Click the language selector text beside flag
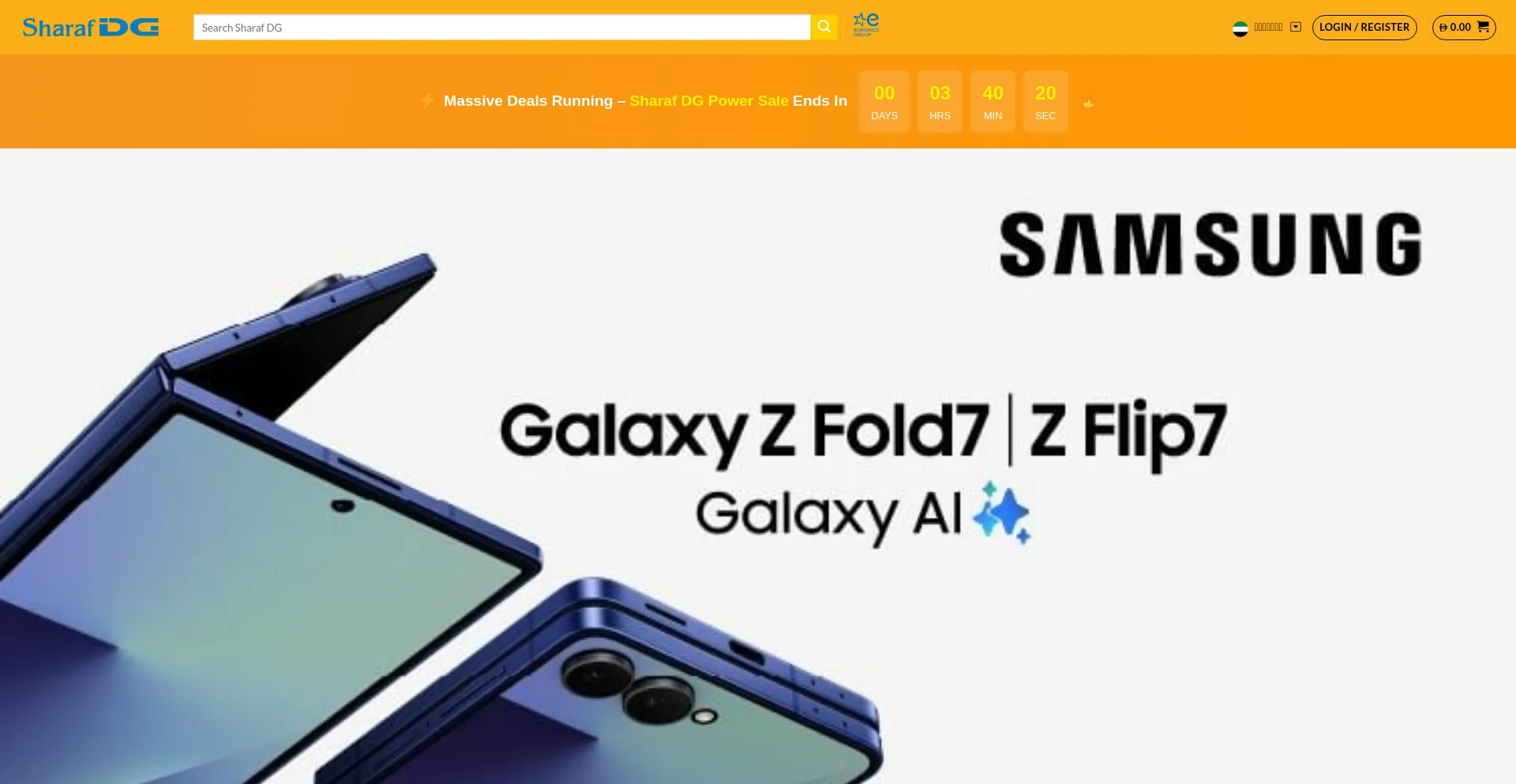Screen dimensions: 1516x784 [1268, 27]
